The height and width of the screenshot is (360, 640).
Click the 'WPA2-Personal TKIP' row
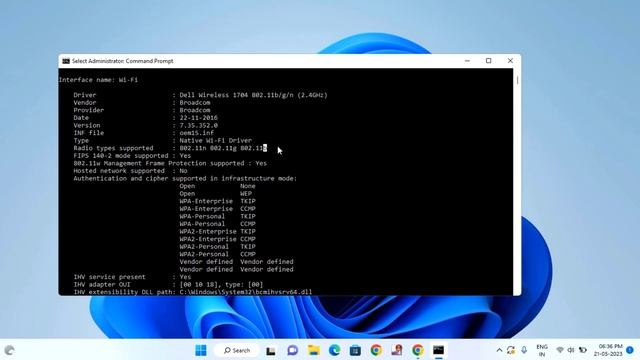click(x=217, y=247)
